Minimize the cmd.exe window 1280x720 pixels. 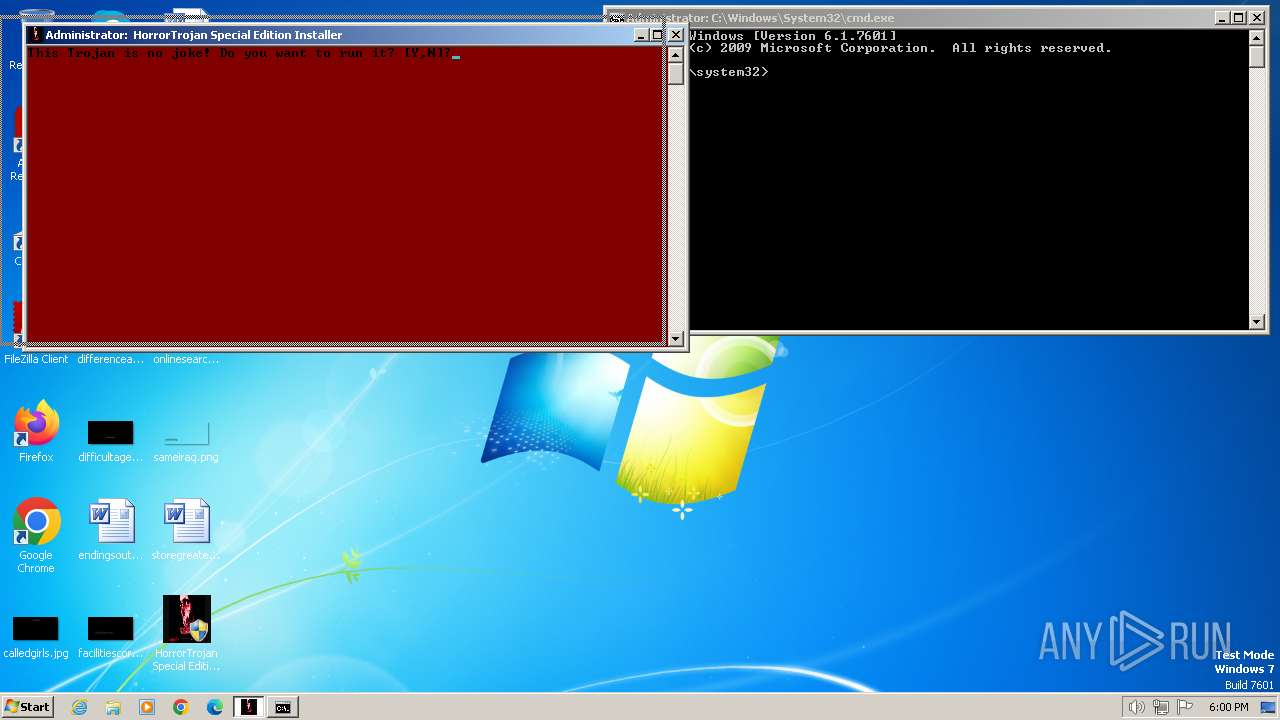(1222, 18)
